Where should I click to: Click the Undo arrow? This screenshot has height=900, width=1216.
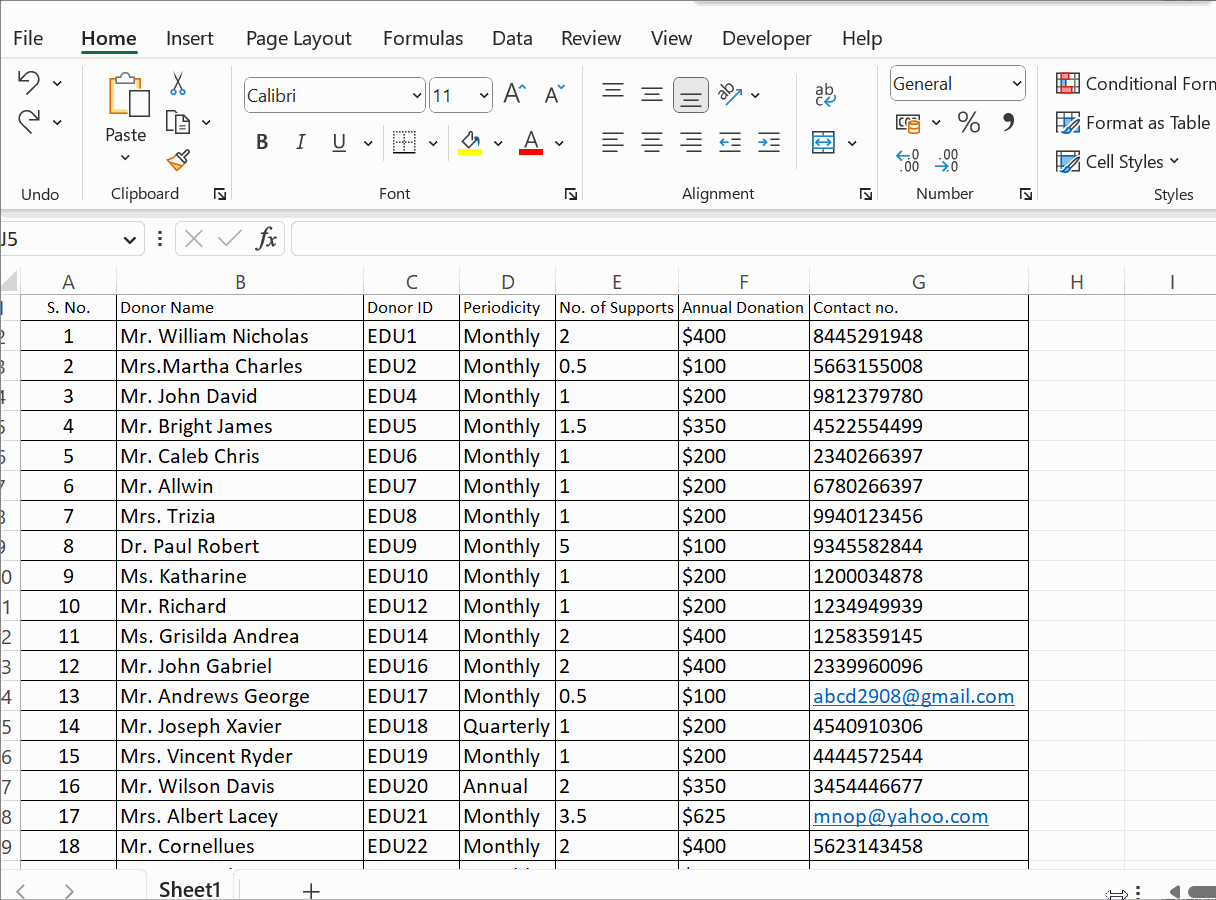tap(28, 80)
